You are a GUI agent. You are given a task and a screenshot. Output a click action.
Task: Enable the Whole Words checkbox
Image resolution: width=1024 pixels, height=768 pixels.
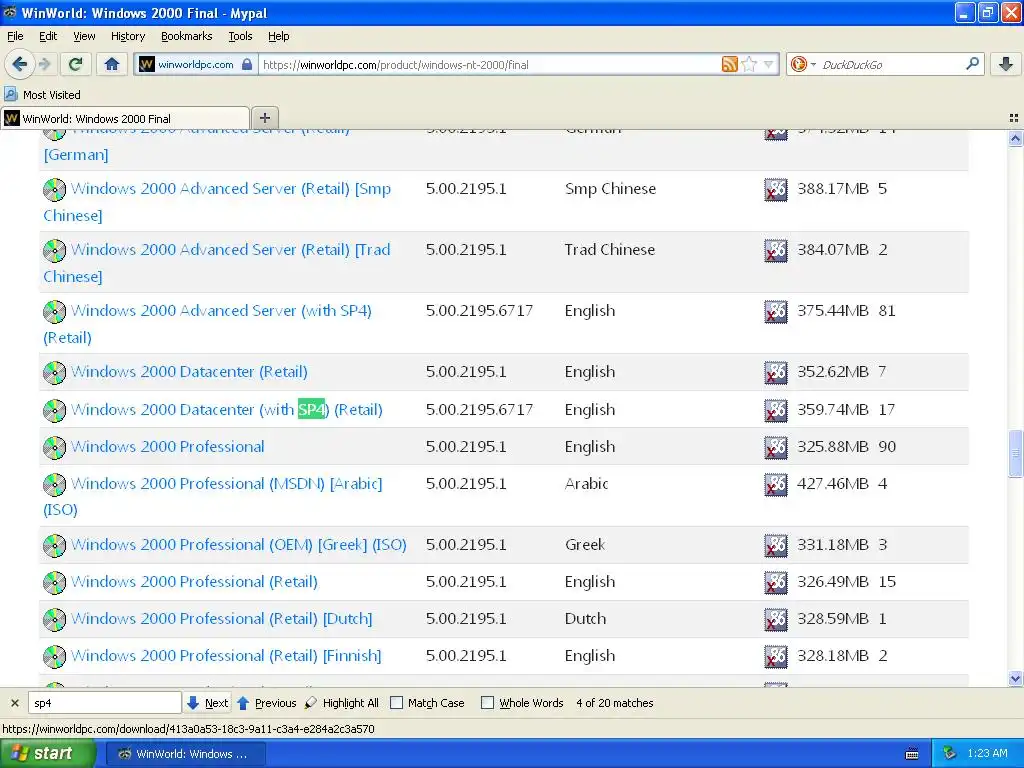point(487,703)
